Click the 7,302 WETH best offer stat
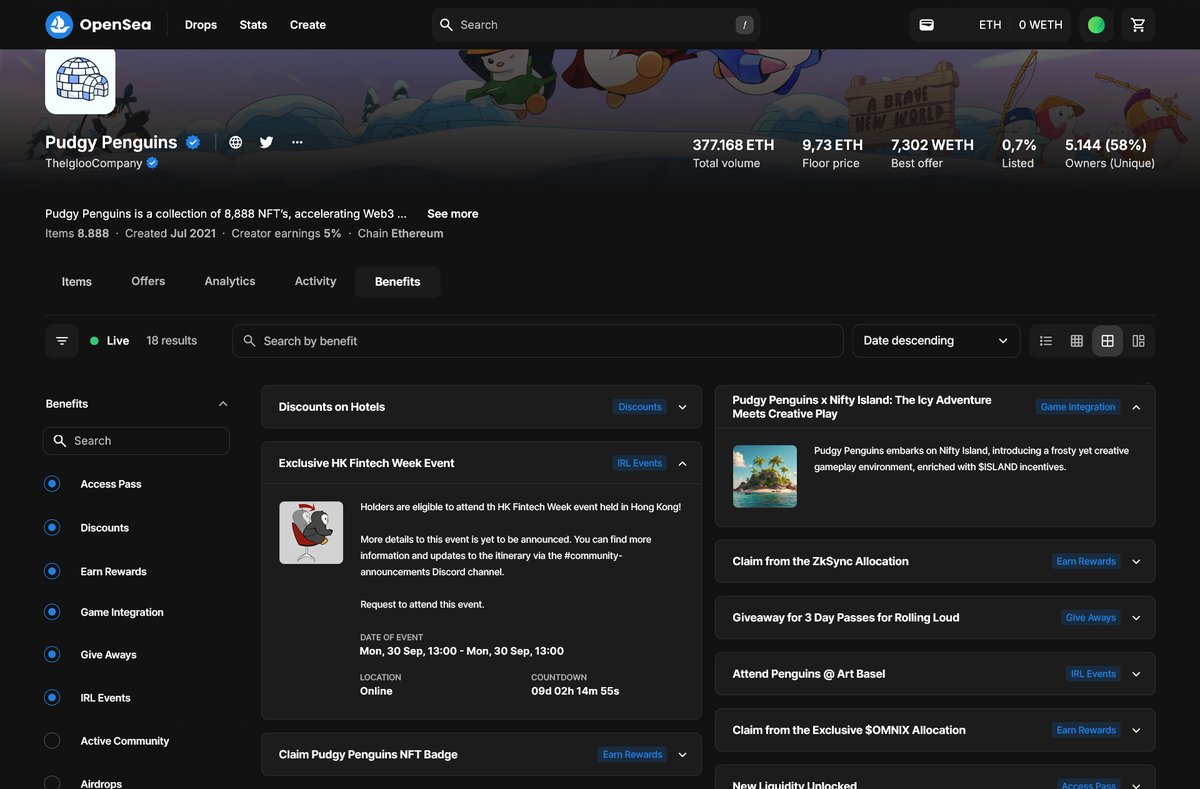 pos(932,153)
